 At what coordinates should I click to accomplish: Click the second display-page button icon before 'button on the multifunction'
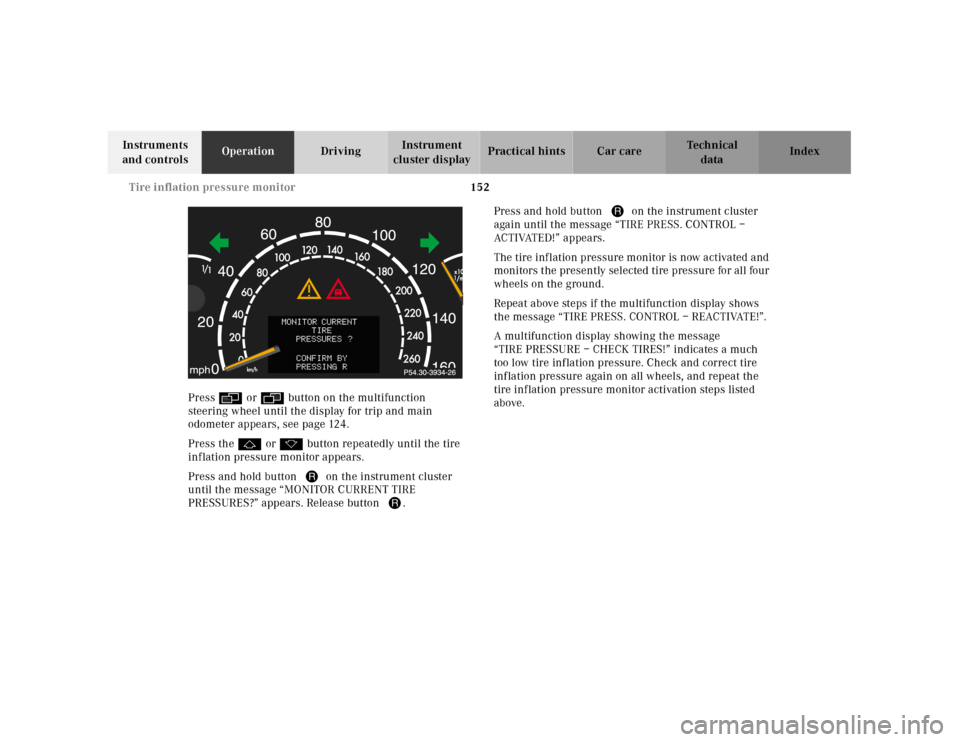(272, 398)
